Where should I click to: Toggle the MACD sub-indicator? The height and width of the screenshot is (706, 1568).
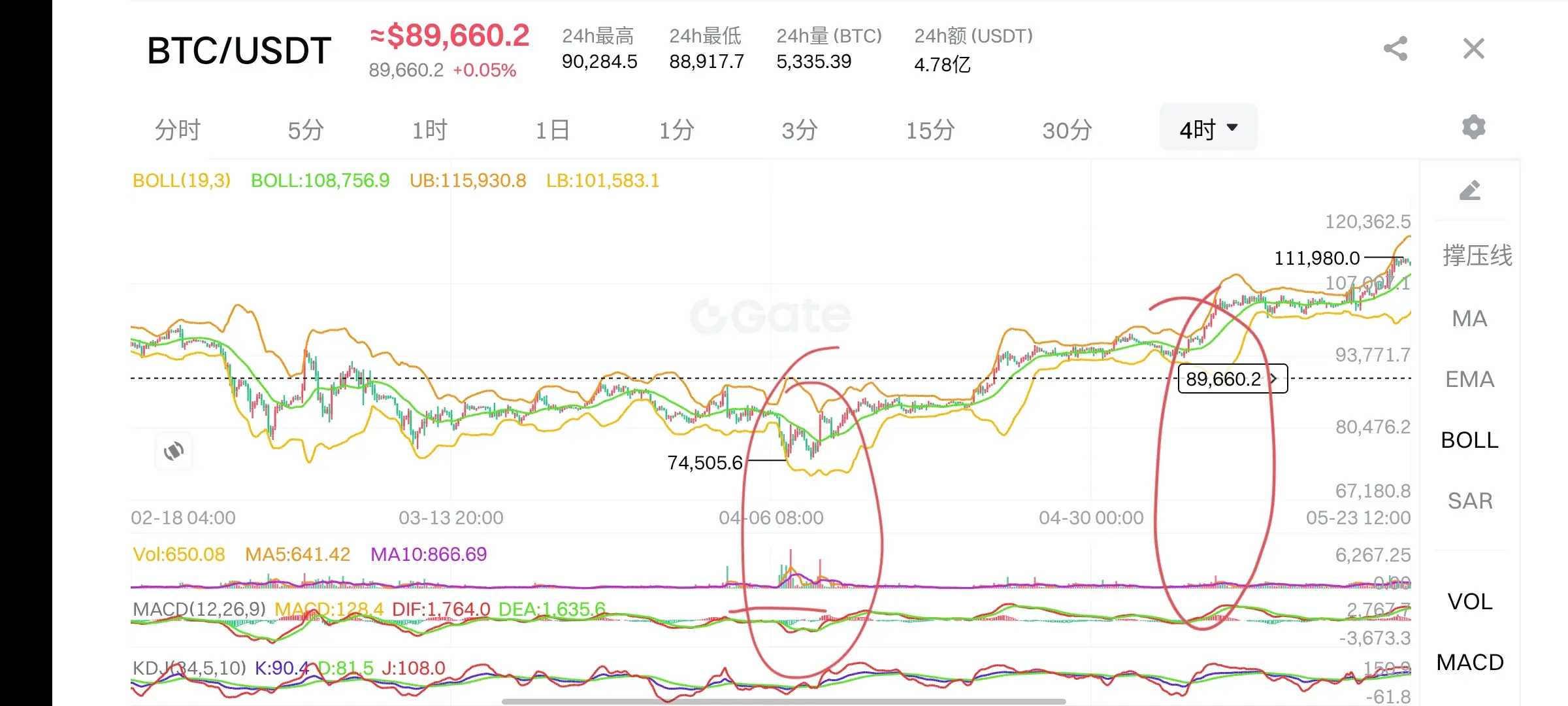click(1469, 662)
